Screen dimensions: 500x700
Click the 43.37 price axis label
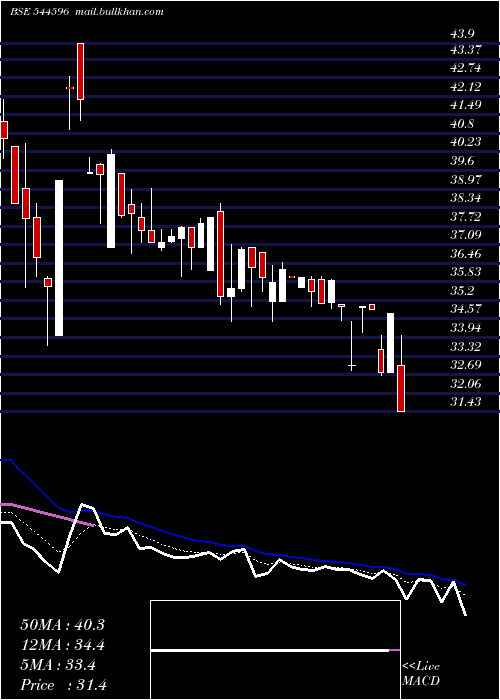pos(466,50)
